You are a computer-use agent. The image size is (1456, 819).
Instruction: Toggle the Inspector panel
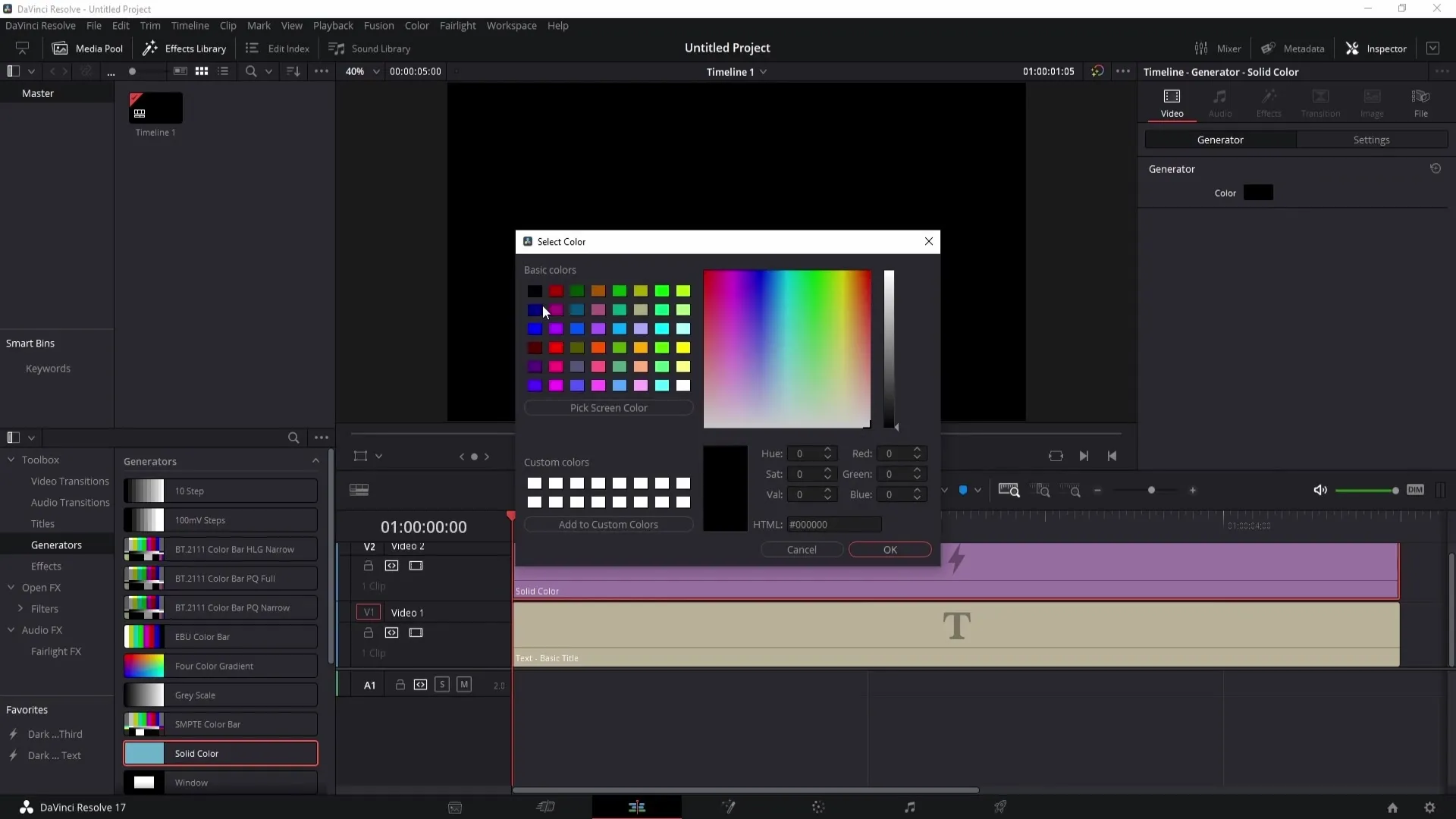click(1376, 49)
